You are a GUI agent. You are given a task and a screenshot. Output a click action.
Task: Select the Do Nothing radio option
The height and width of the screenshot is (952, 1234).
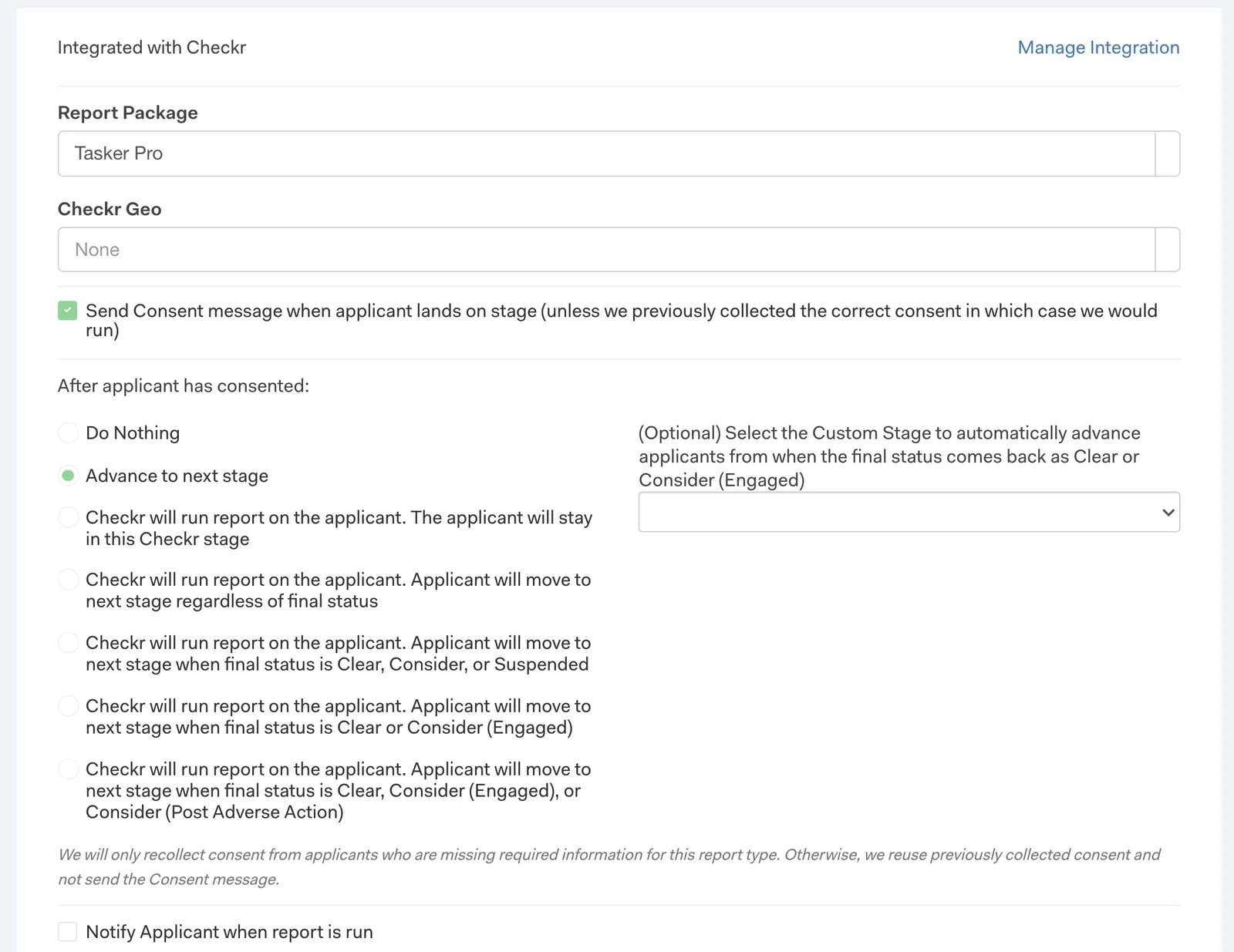click(68, 432)
